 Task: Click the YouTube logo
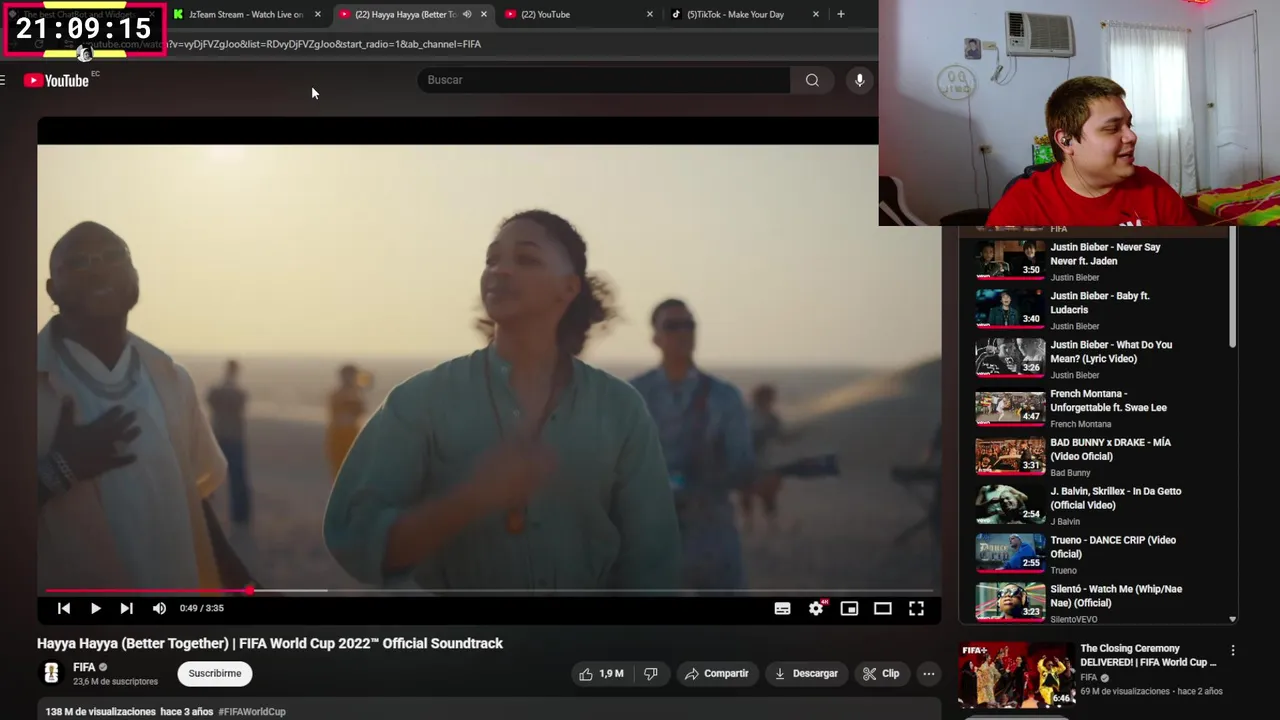coord(56,80)
